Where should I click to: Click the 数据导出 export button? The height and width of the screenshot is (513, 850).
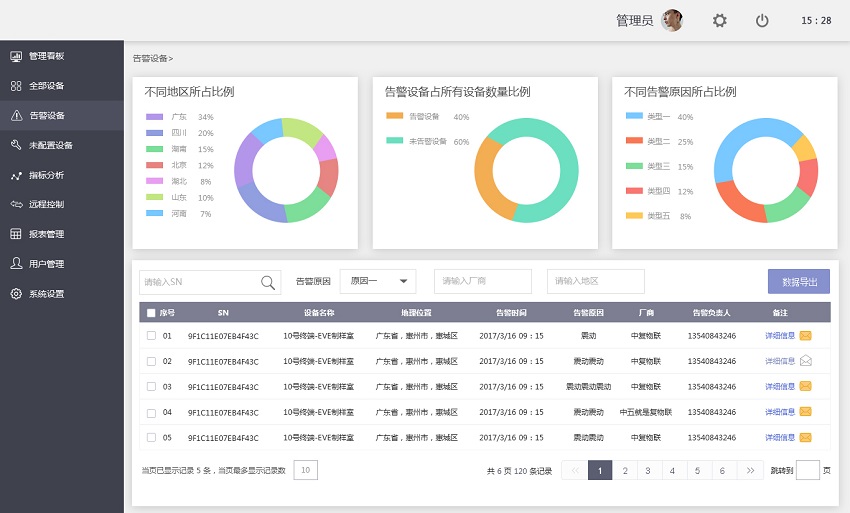(x=799, y=281)
